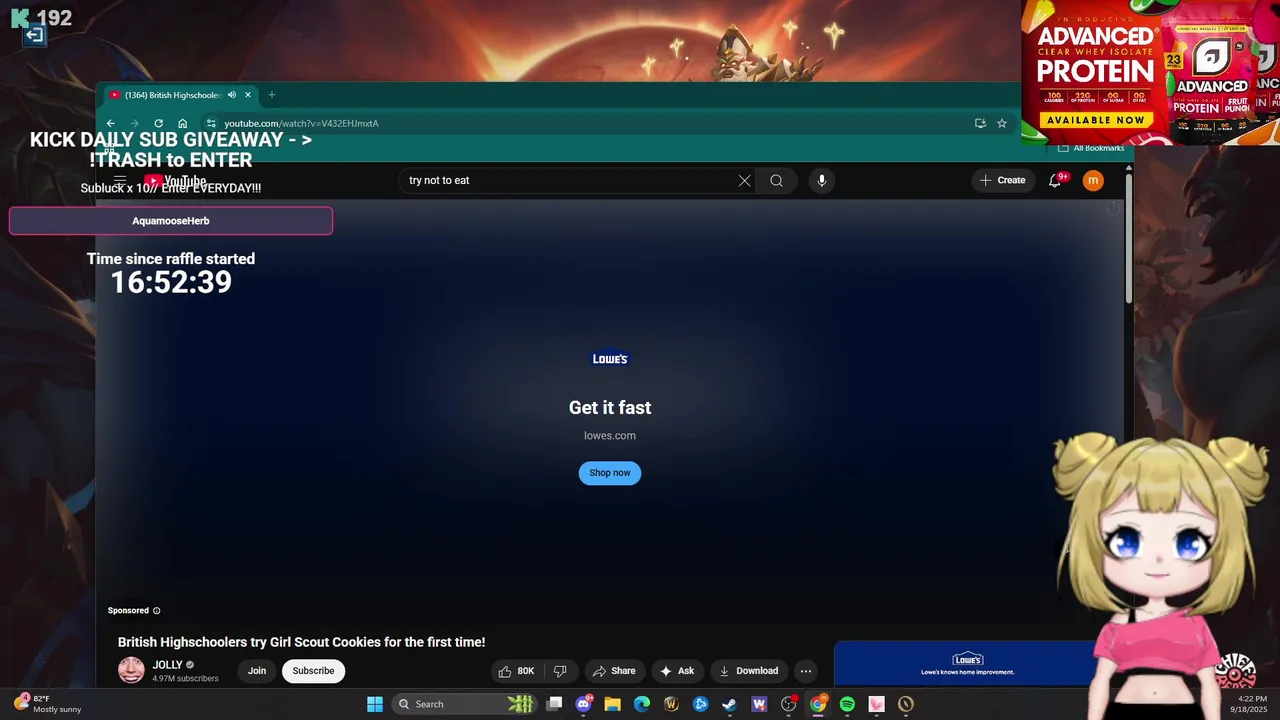Open the lowes.com ad link
Image resolution: width=1280 pixels, height=720 pixels.
point(610,435)
